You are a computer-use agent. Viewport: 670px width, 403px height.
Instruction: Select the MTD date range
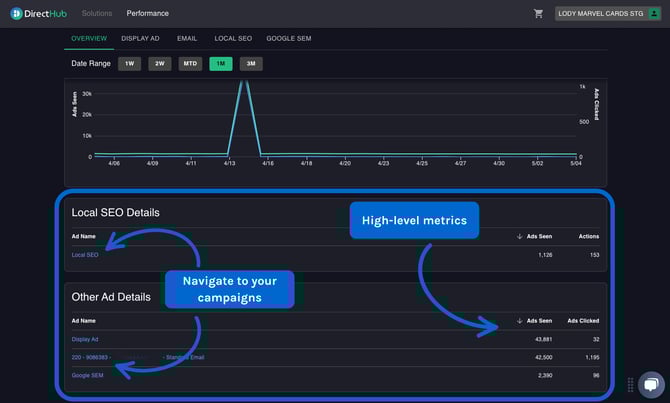click(190, 64)
